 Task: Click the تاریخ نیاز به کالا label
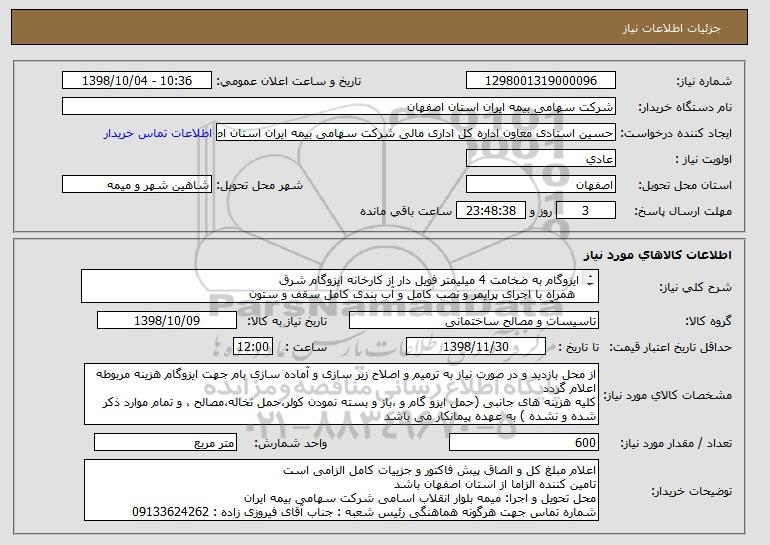(x=287, y=321)
